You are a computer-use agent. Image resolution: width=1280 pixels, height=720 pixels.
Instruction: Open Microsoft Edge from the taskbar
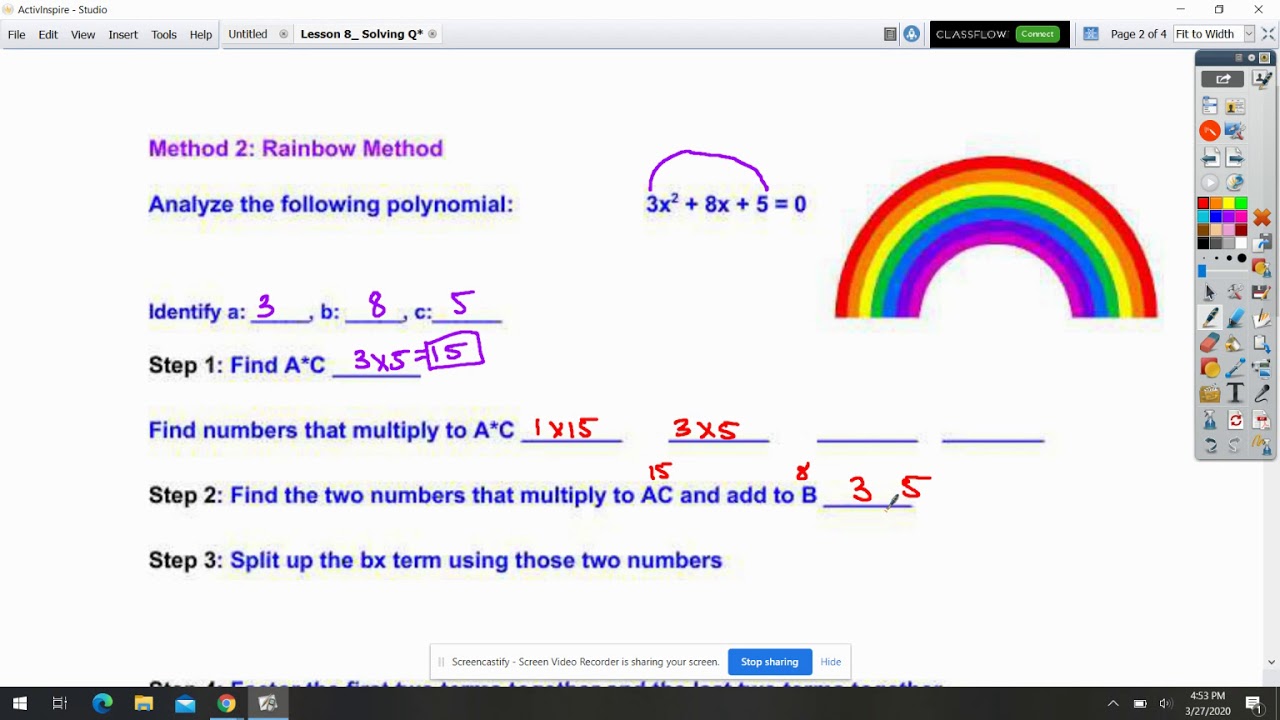click(103, 704)
